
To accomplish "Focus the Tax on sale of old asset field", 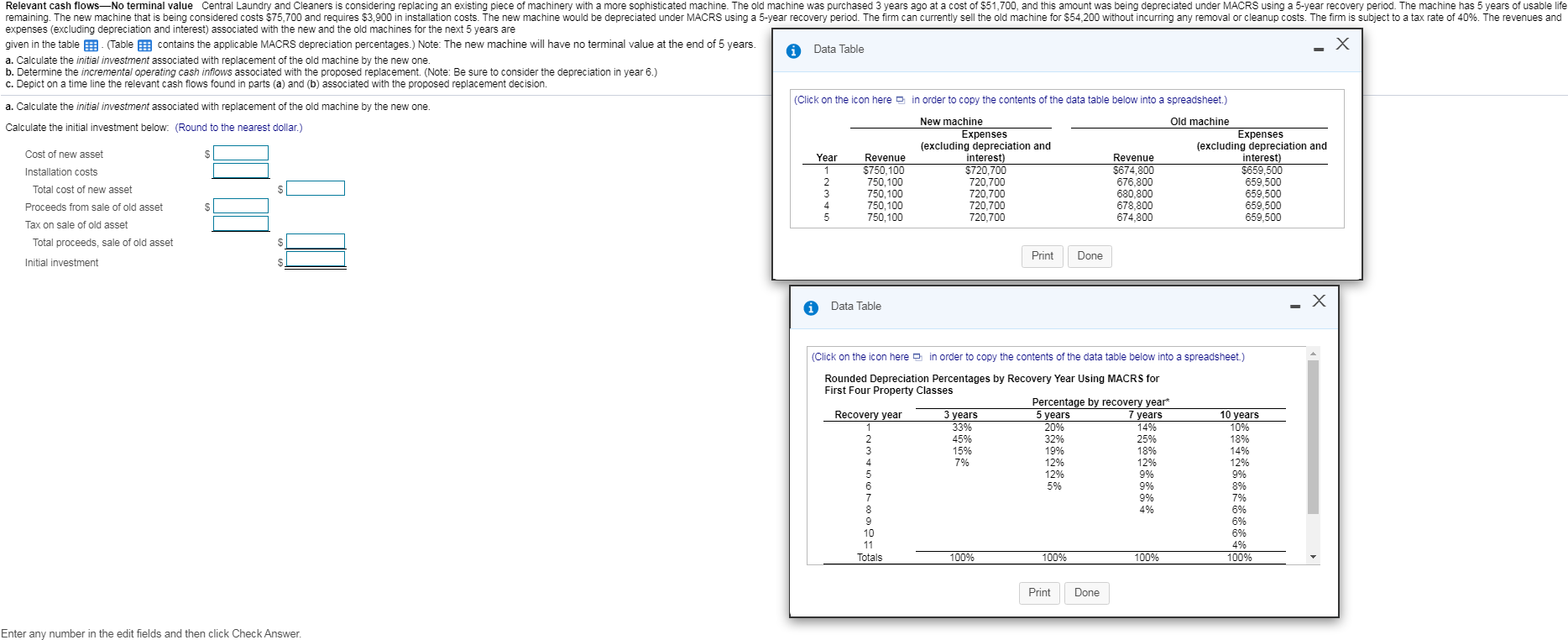I will point(241,223).
